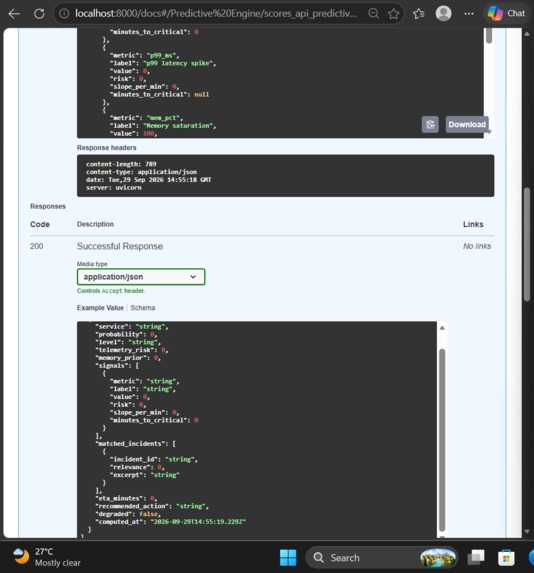534x573 pixels.
Task: Click the taskbar Search box
Action: (x=381, y=558)
